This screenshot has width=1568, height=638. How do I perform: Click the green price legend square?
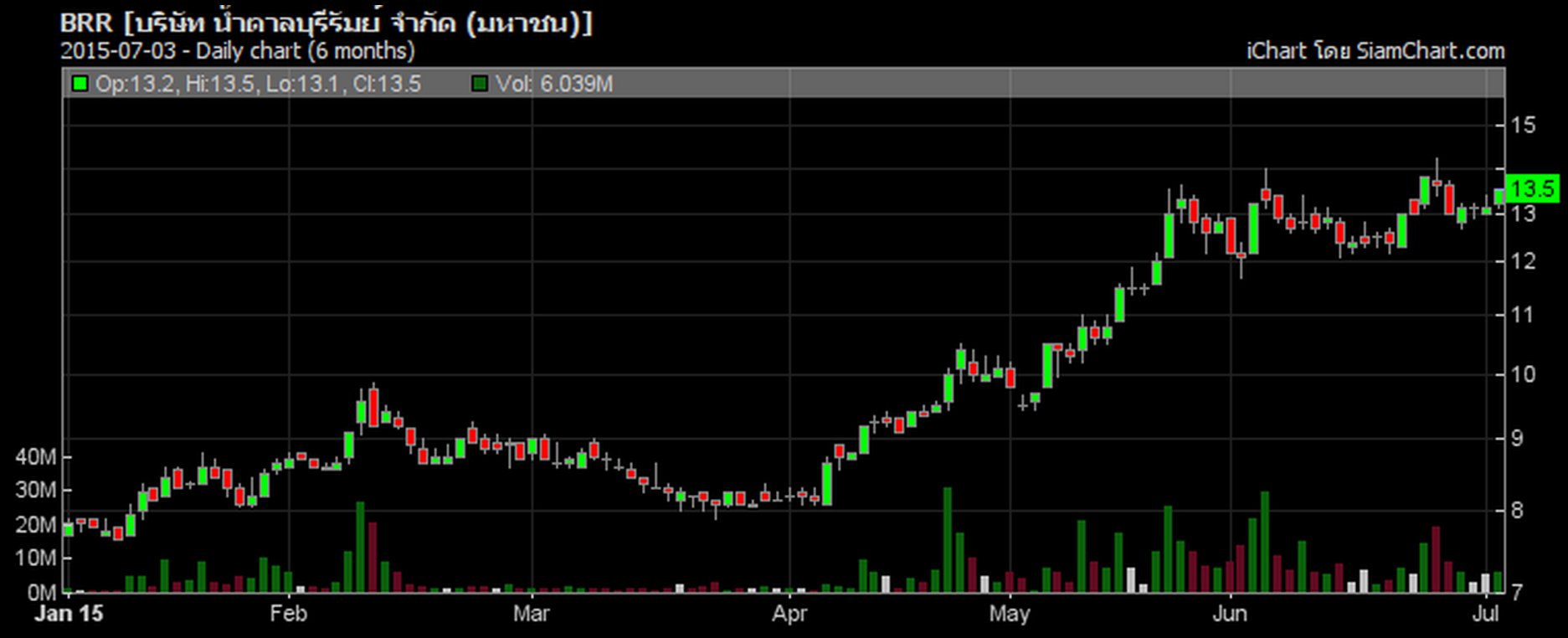(80, 84)
